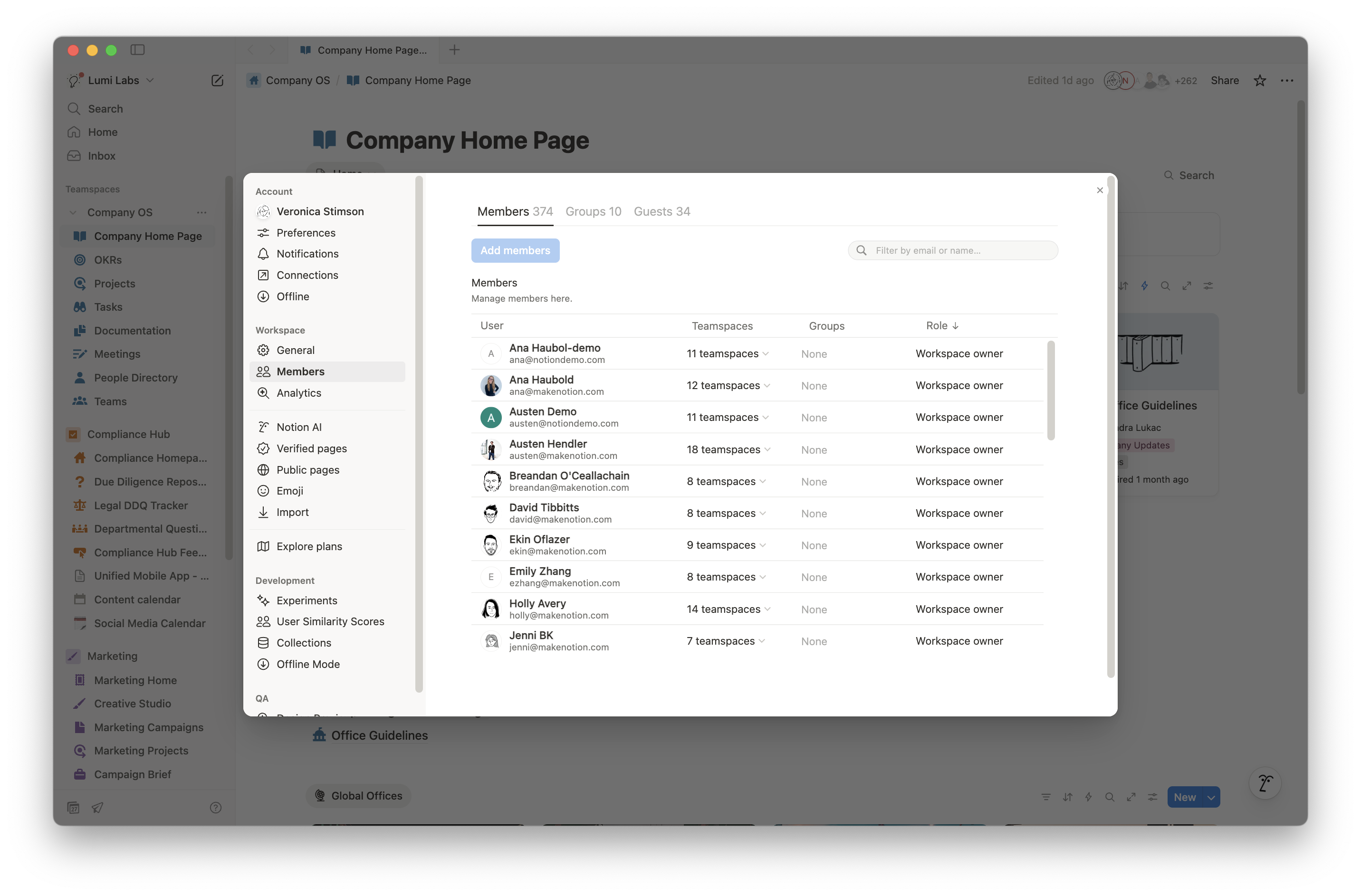
Task: Click the blue automations lightning bolt icon
Action: (1145, 286)
